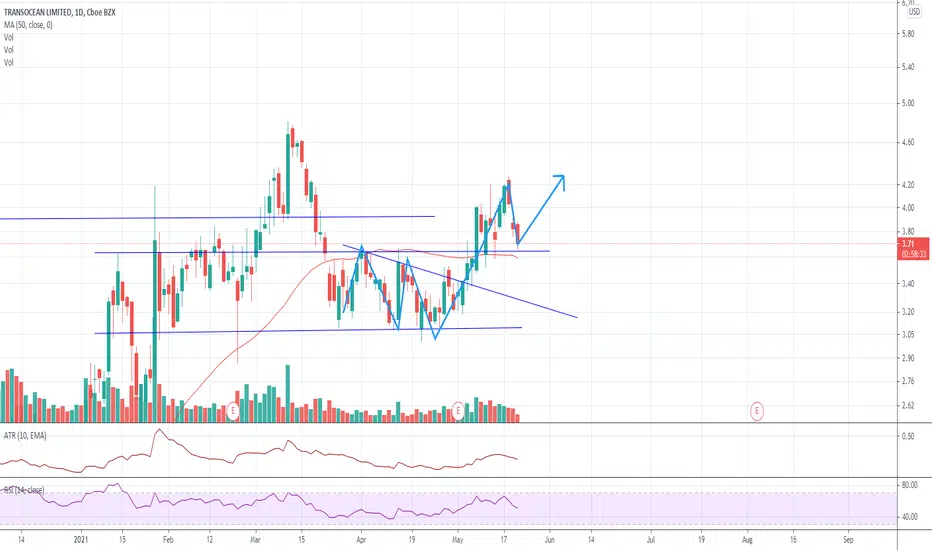Click the current price label 3.71
The width and height of the screenshot is (932, 550).
point(908,244)
